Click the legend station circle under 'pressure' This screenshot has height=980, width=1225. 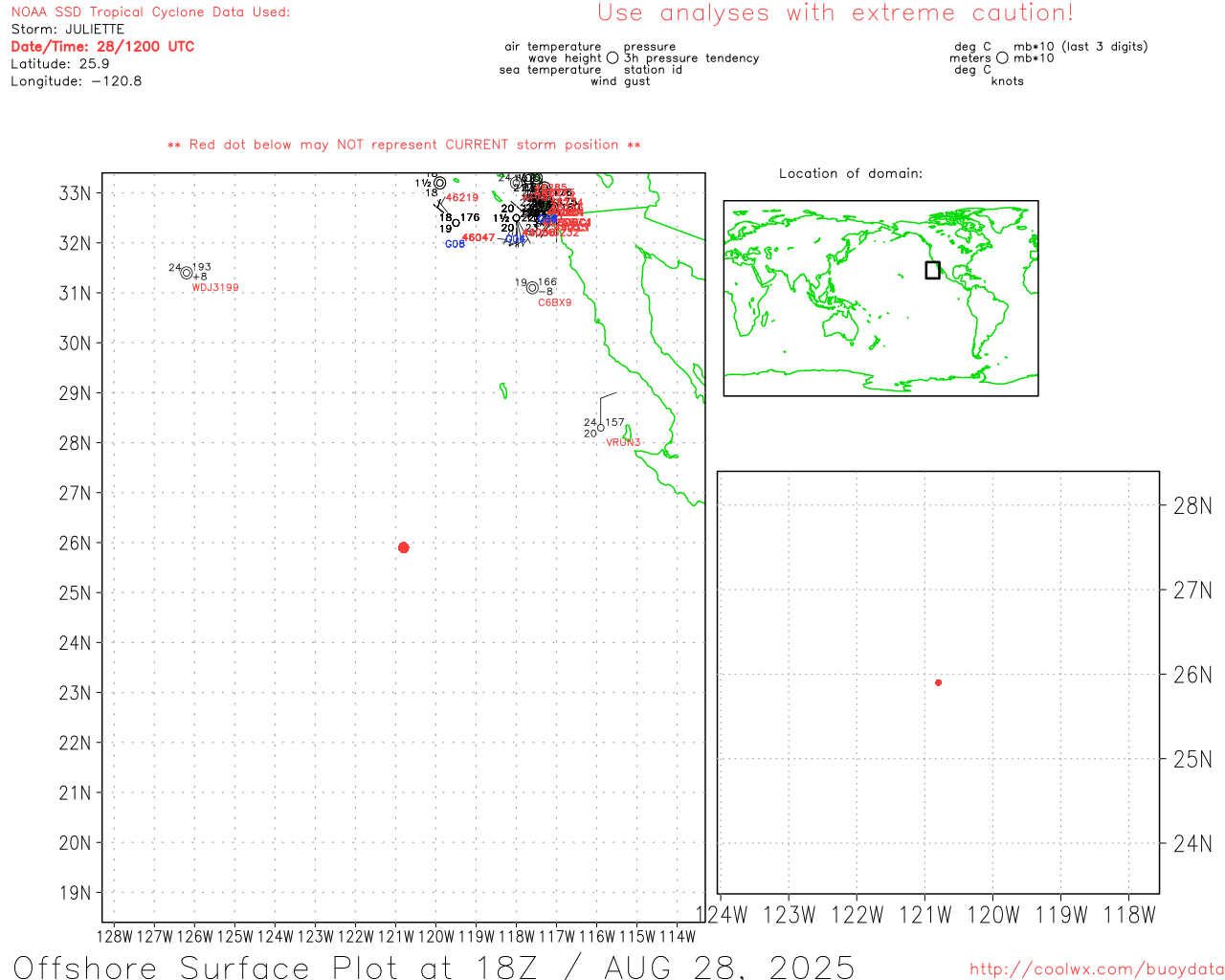pos(612,57)
